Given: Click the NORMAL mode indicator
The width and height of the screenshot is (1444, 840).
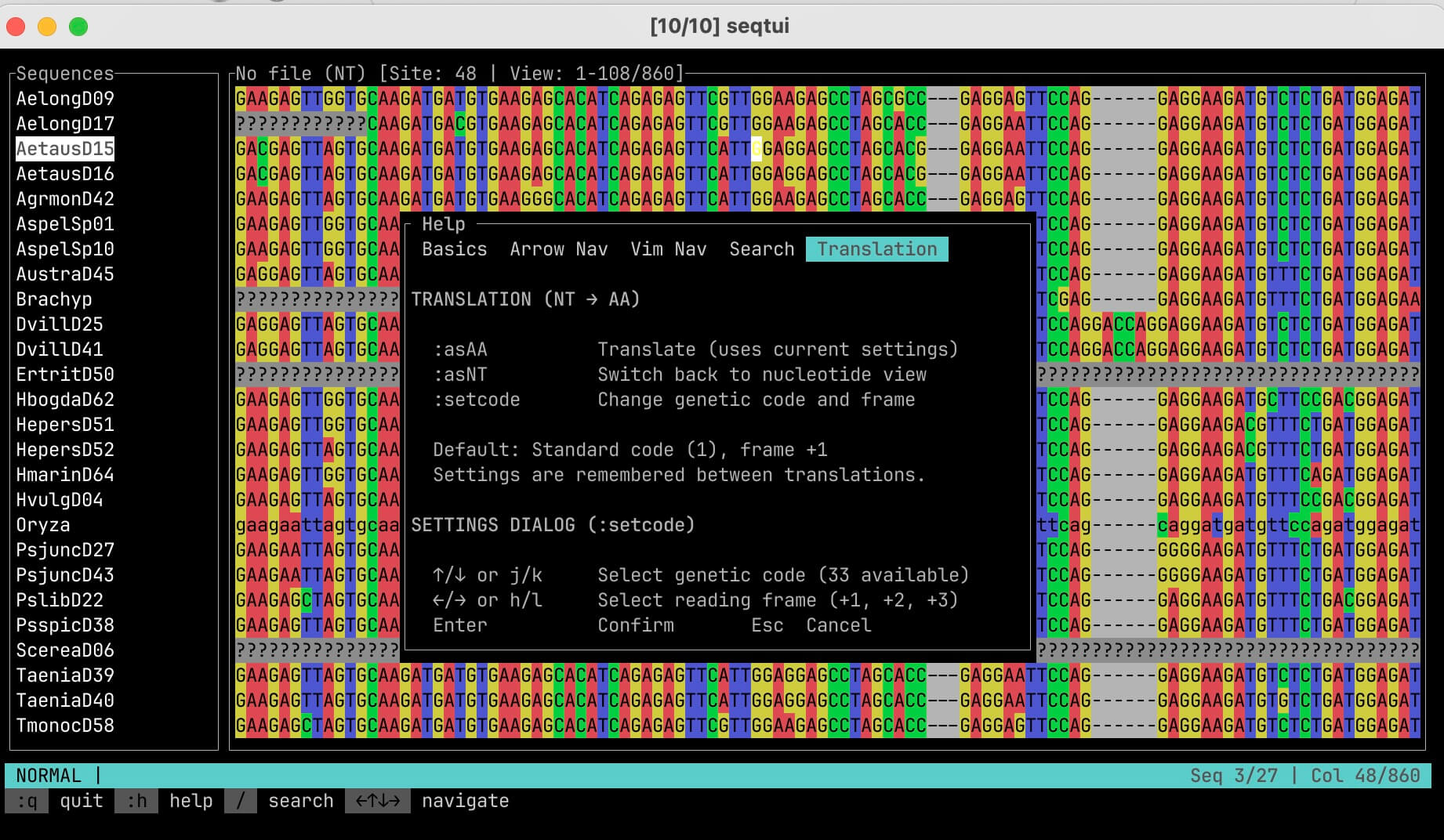Looking at the screenshot, I should click(49, 776).
